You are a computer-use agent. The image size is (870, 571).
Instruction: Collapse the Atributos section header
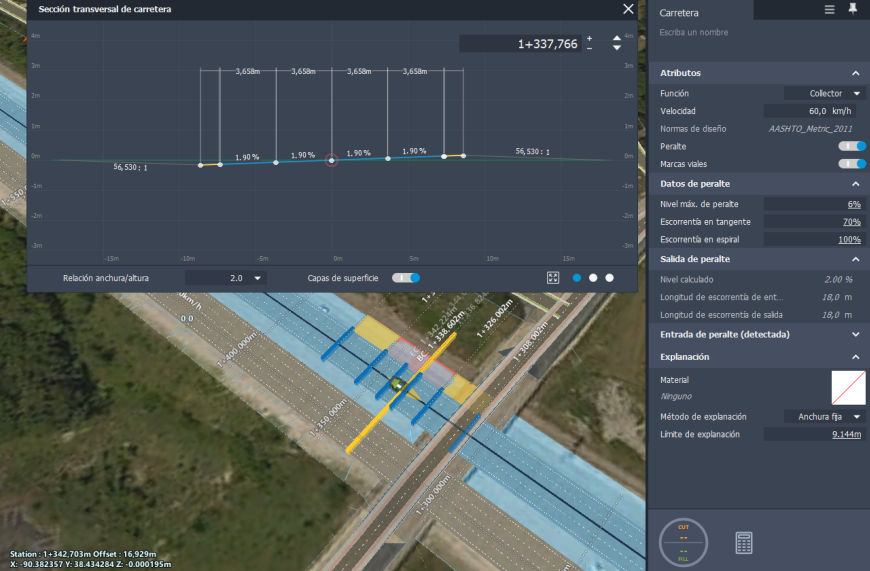click(757, 73)
